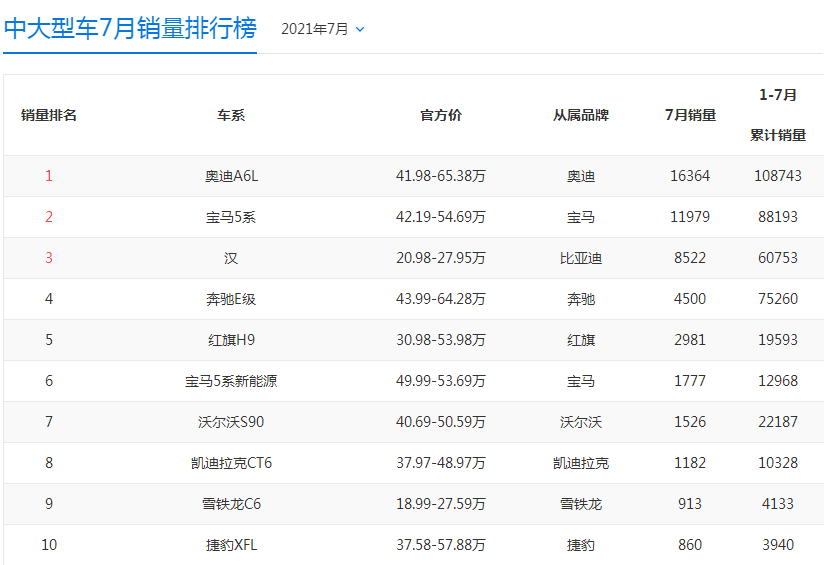Click the price 41.98-65.38万 for 奥迪A6L

[x=441, y=176]
